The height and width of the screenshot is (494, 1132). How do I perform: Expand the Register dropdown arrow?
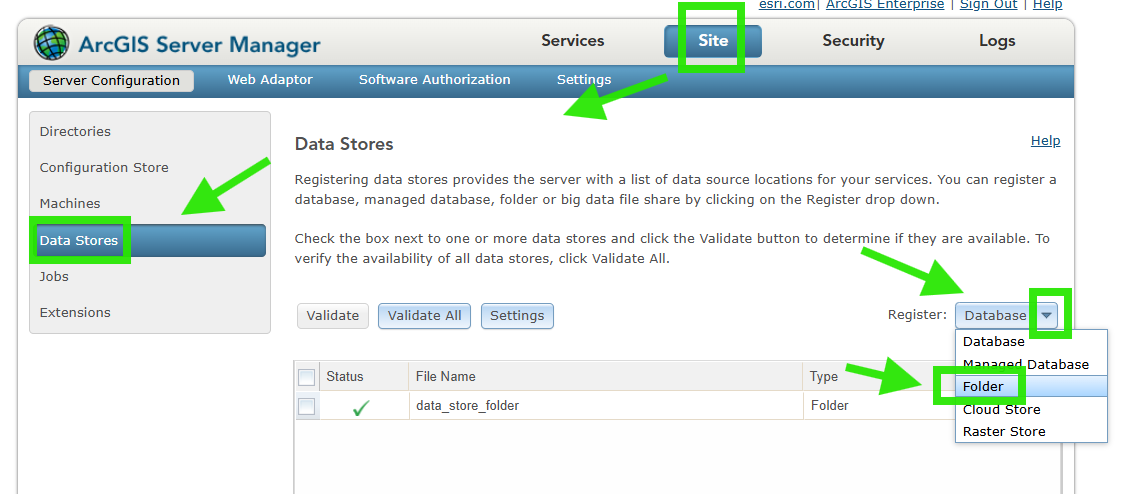(x=1046, y=315)
